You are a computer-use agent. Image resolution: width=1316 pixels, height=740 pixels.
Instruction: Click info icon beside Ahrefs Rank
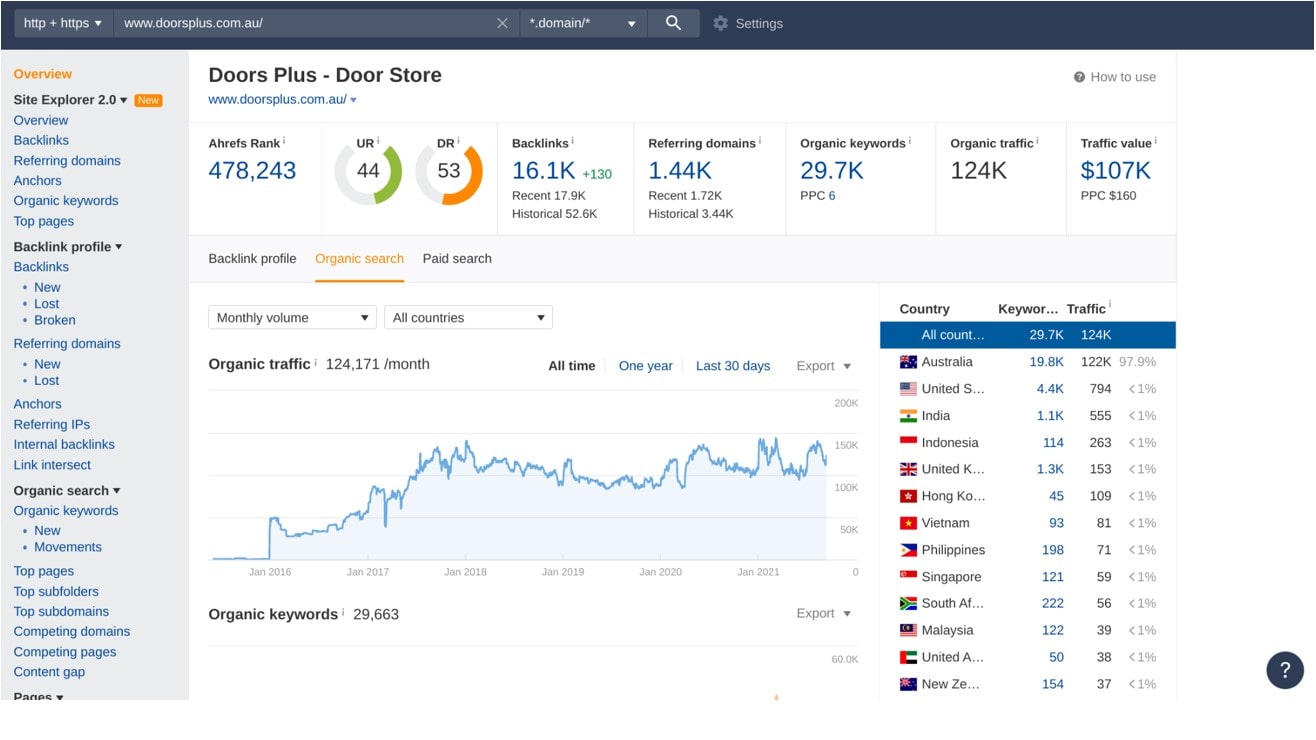[284, 141]
